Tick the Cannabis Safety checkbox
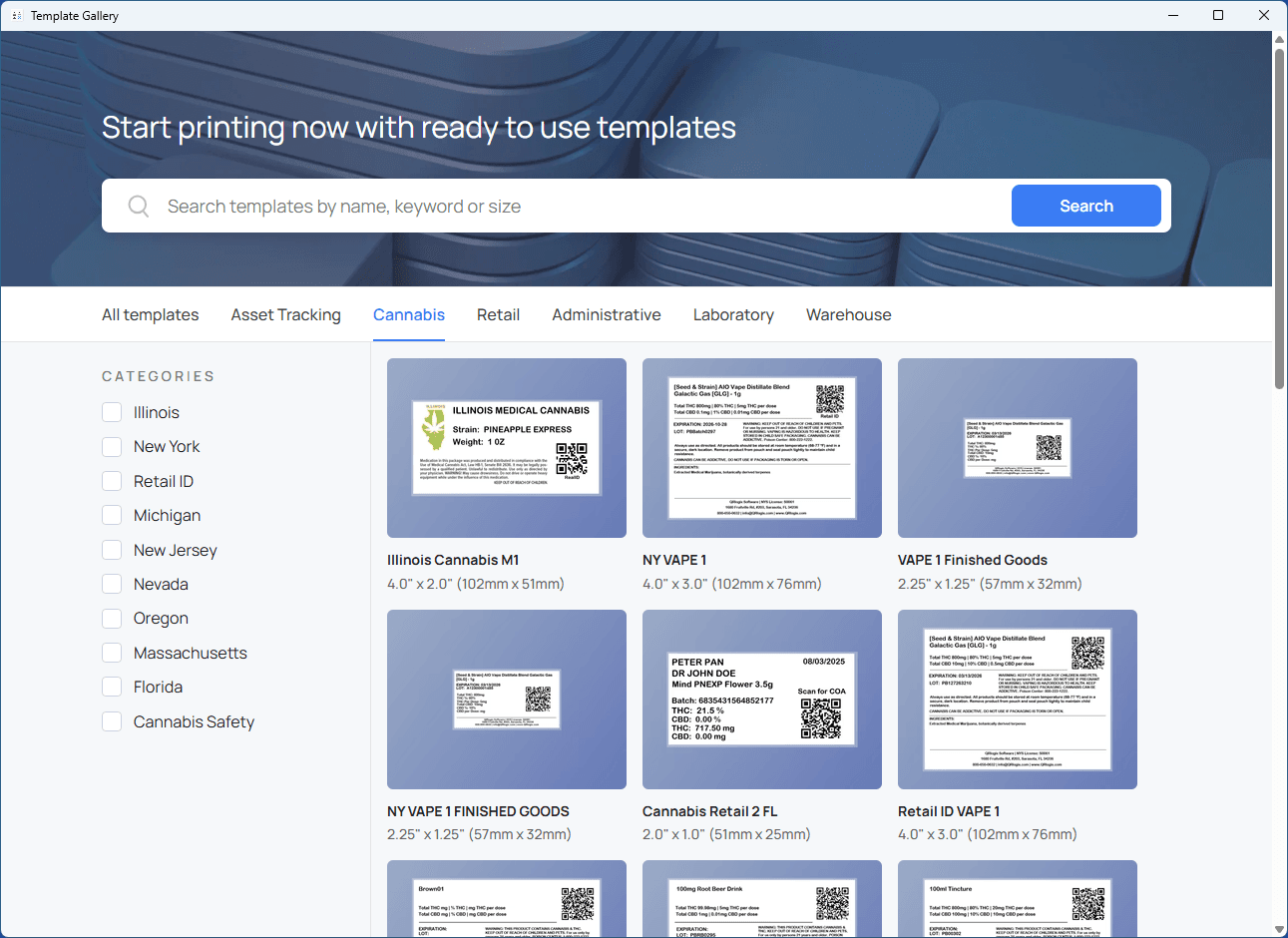This screenshot has height=938, width=1288. pyautogui.click(x=112, y=721)
